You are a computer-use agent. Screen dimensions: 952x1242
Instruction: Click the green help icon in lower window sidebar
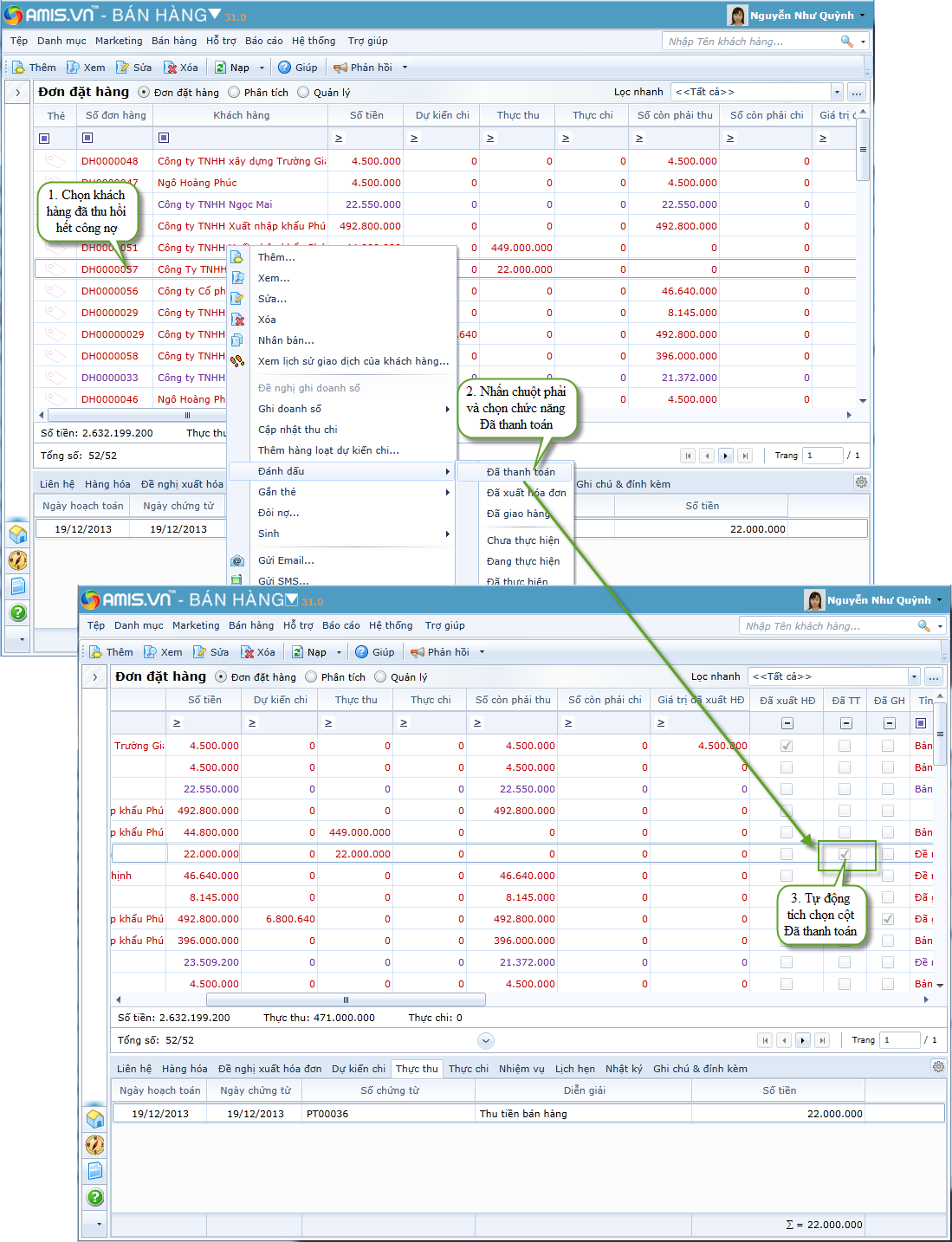[x=95, y=1197]
